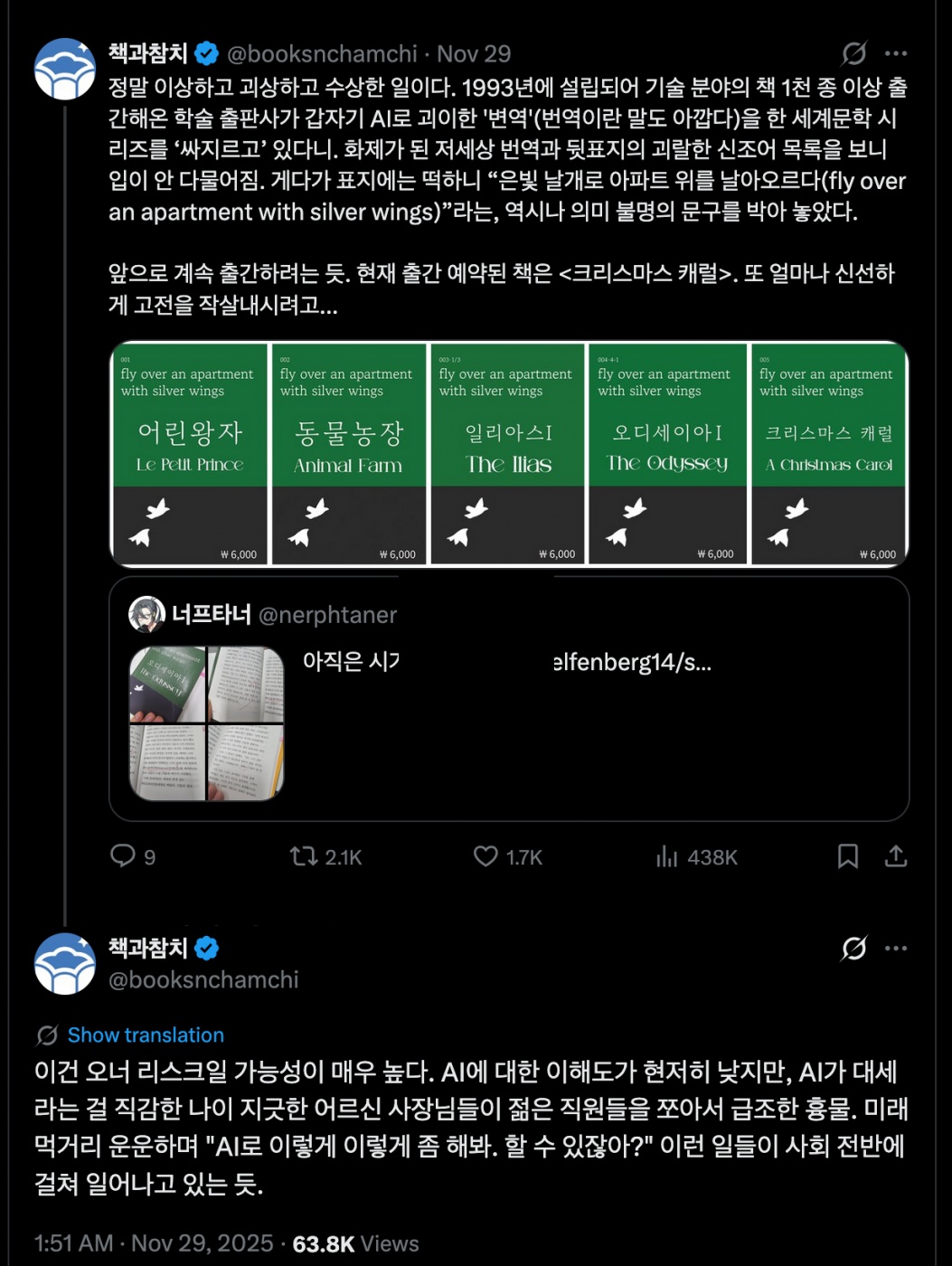Screen dimensions: 952x1266
Task: Click the reply icon with 9 replies
Action: point(123,855)
